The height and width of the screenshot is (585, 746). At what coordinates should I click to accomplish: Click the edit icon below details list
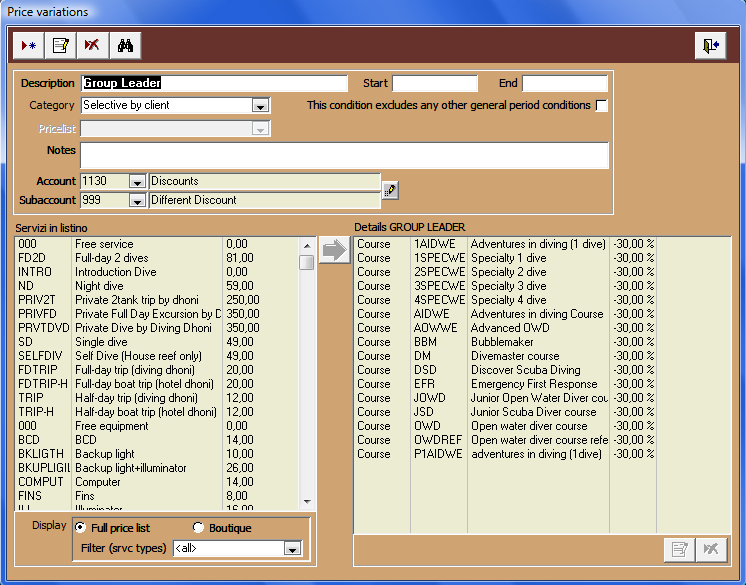tap(679, 549)
